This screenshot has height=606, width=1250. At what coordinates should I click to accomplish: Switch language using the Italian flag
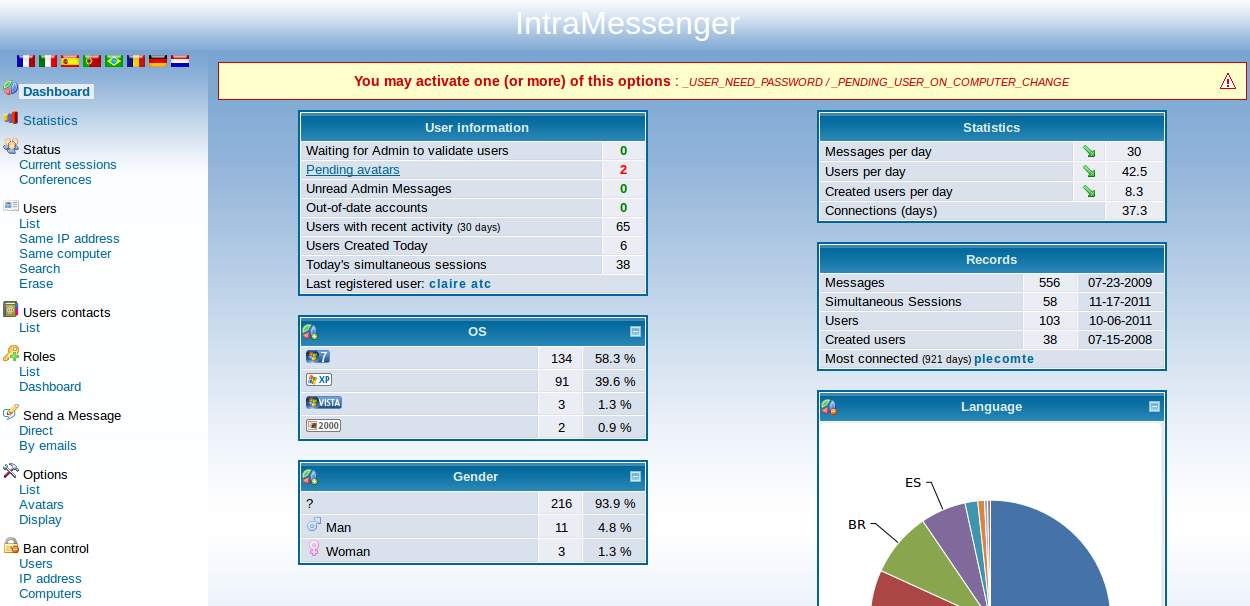tap(48, 61)
